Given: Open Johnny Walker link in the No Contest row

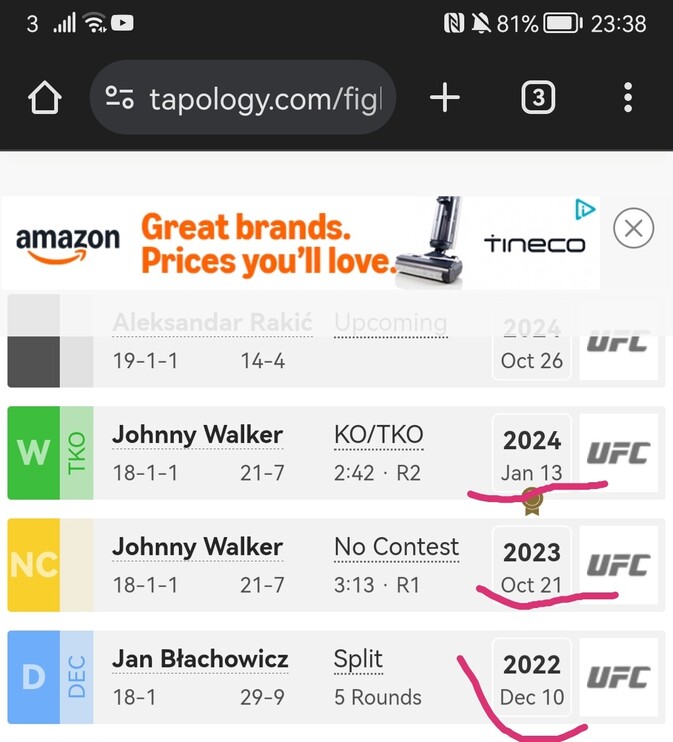Looking at the screenshot, I should tap(197, 547).
